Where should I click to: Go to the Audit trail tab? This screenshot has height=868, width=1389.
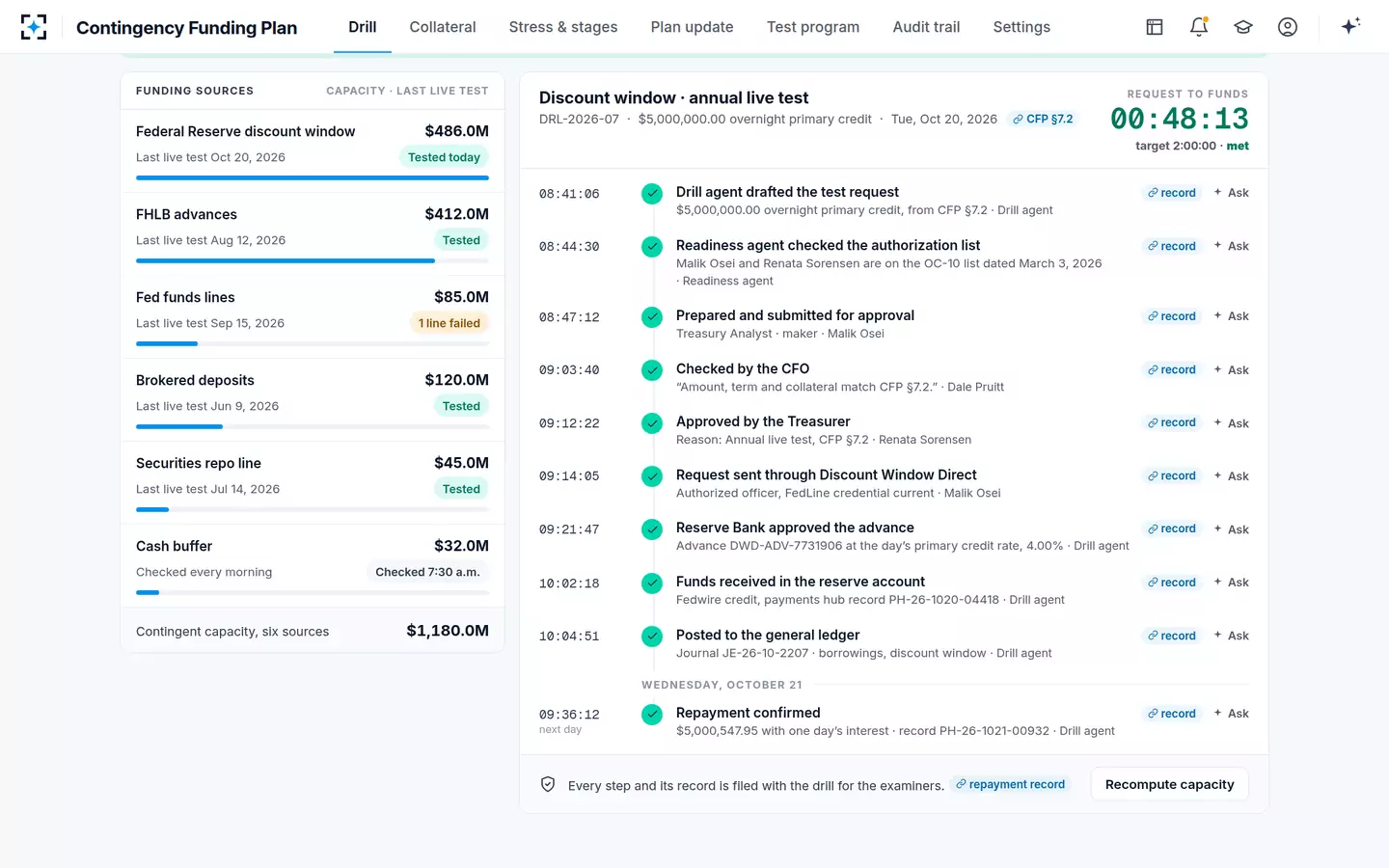926,27
